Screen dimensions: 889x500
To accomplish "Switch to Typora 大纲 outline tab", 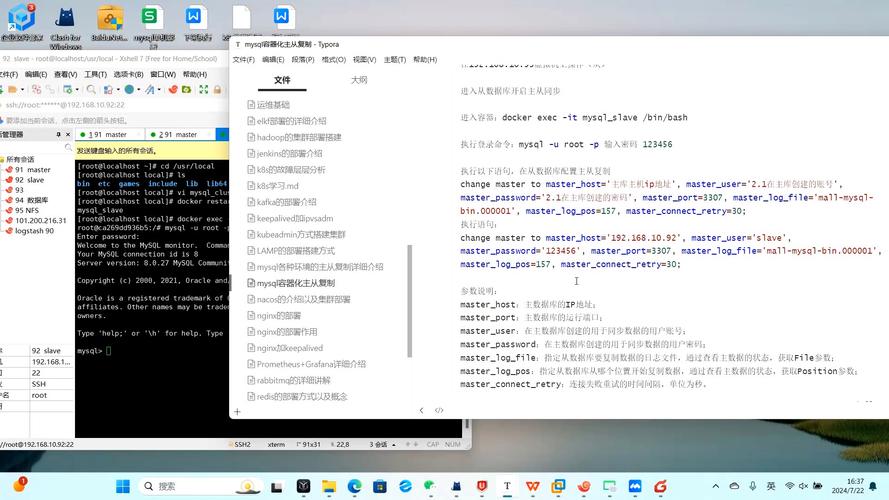I will [359, 80].
